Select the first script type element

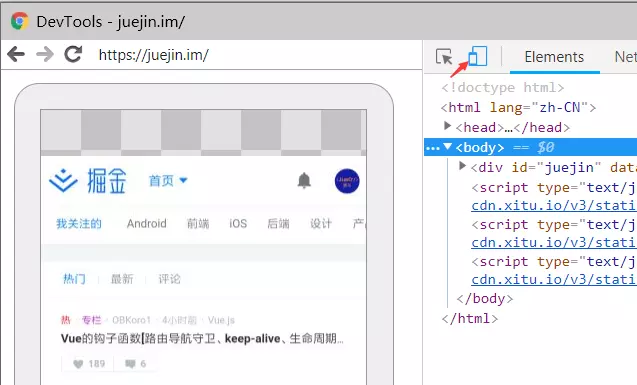[554, 188]
